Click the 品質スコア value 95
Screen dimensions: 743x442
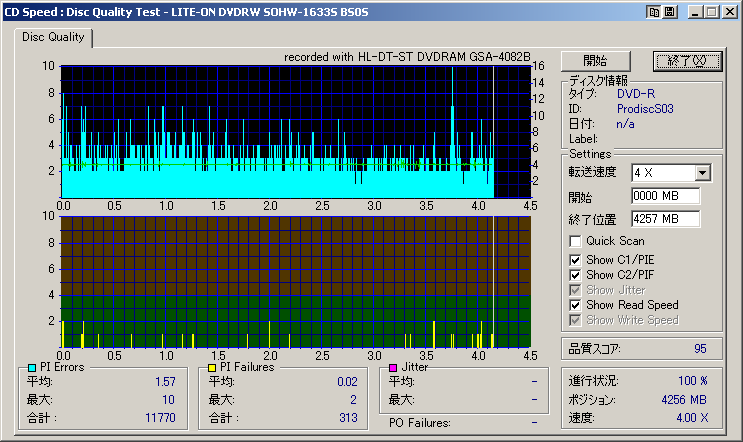point(700,349)
